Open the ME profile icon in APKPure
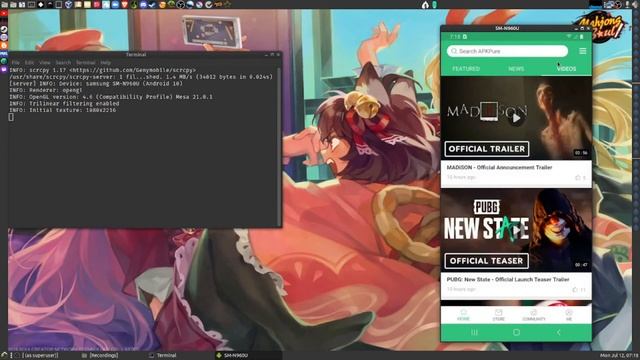Viewport: 640px width, 360px height. coord(569,315)
